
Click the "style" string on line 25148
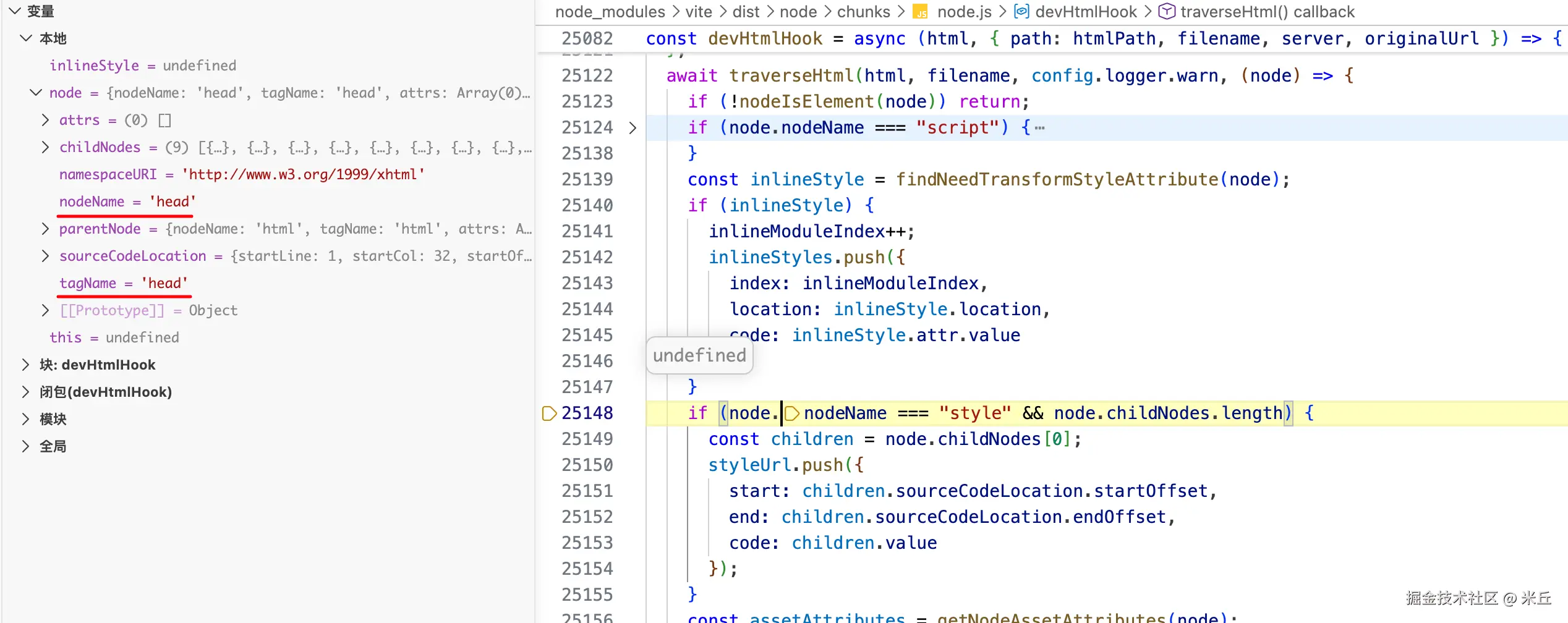[x=975, y=413]
